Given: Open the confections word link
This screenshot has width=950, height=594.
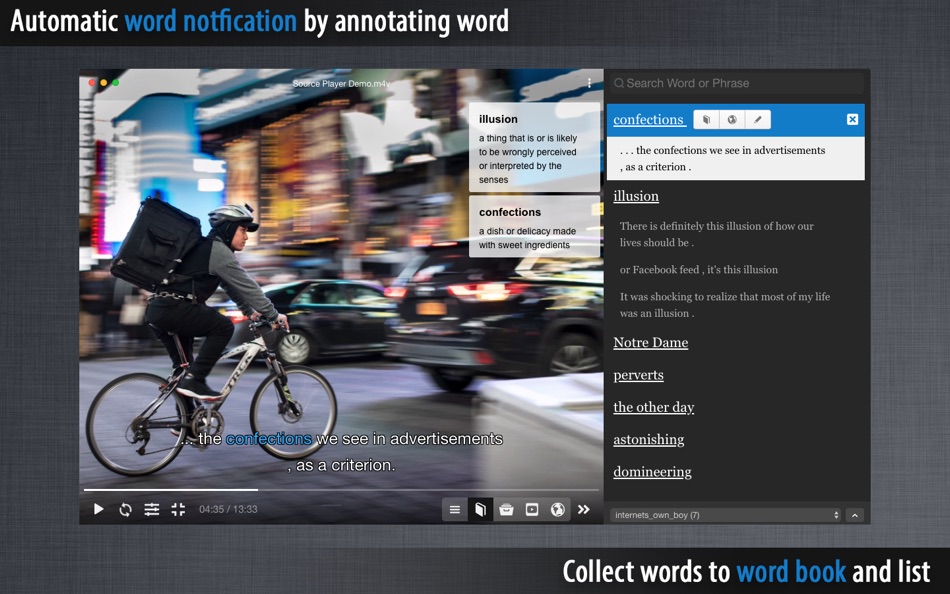Looking at the screenshot, I should click(649, 119).
